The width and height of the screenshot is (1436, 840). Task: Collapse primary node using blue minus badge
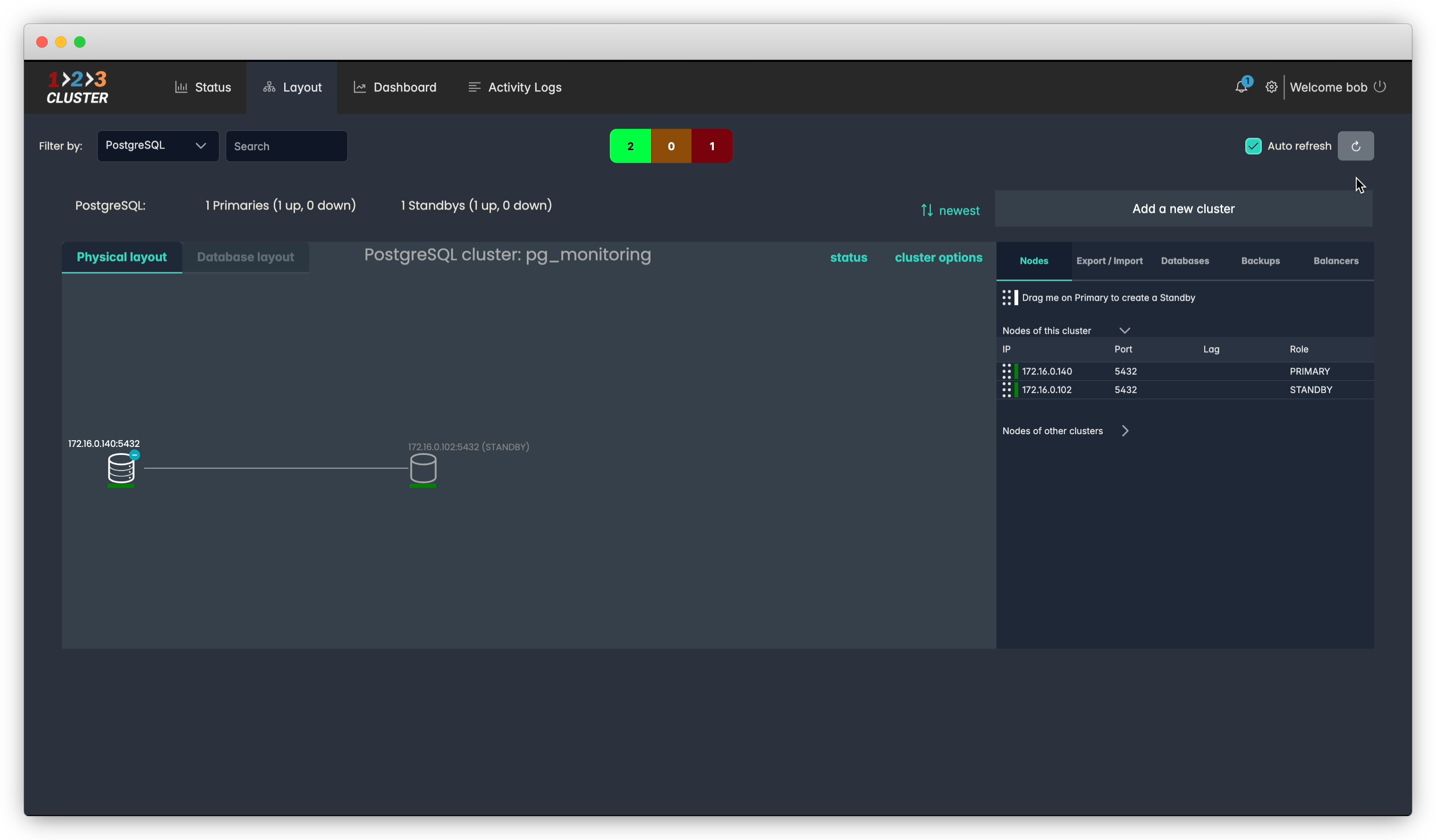(135, 454)
